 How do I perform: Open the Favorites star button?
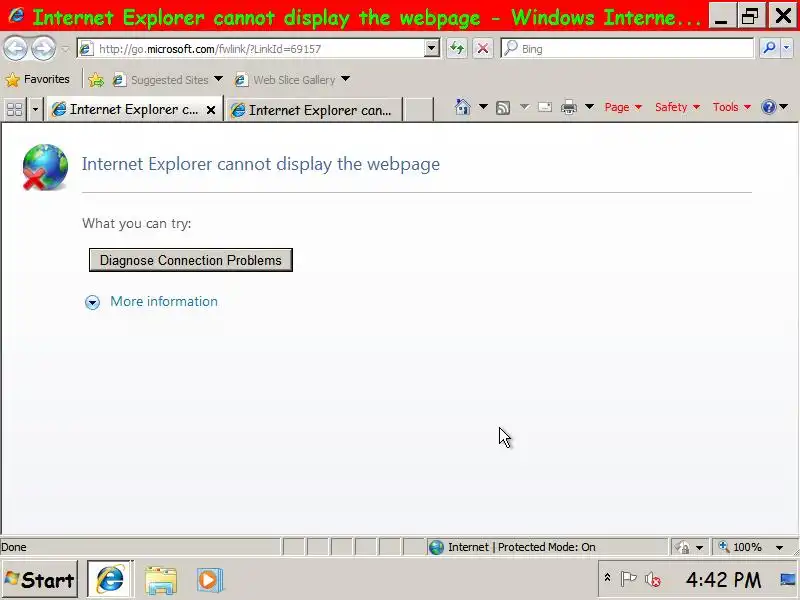point(37,80)
